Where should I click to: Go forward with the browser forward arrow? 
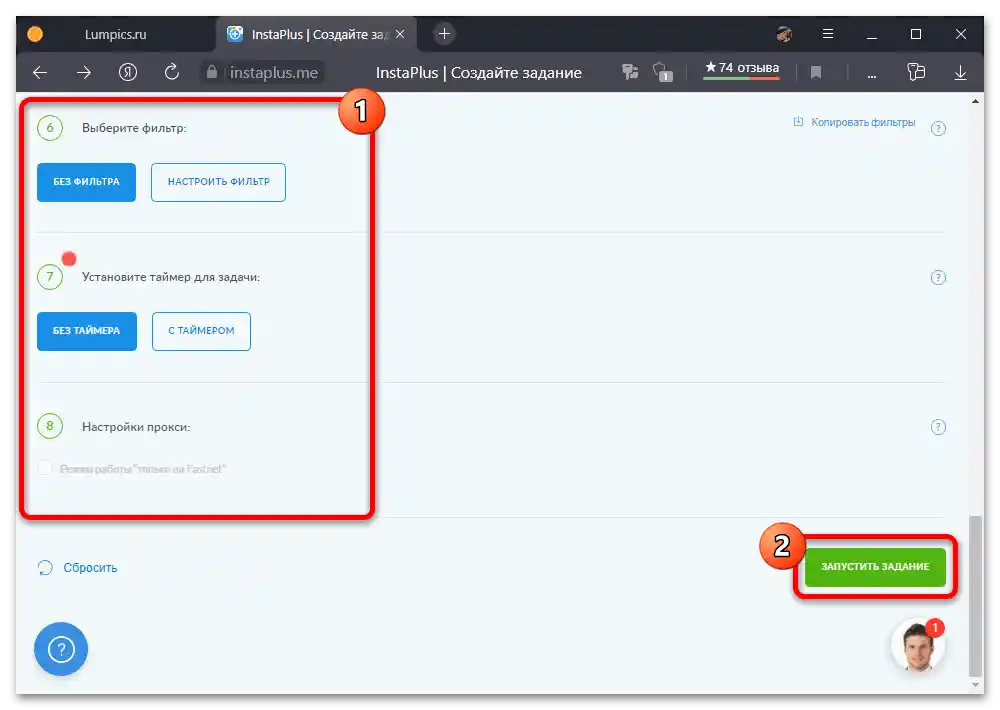(84, 73)
